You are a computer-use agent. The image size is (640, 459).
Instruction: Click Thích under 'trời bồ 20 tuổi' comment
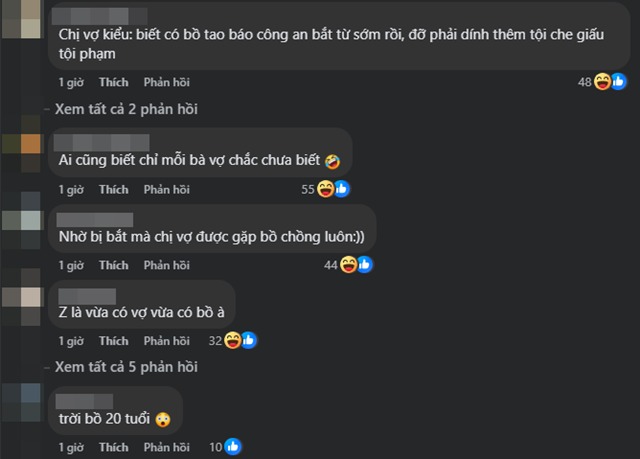pos(114,447)
